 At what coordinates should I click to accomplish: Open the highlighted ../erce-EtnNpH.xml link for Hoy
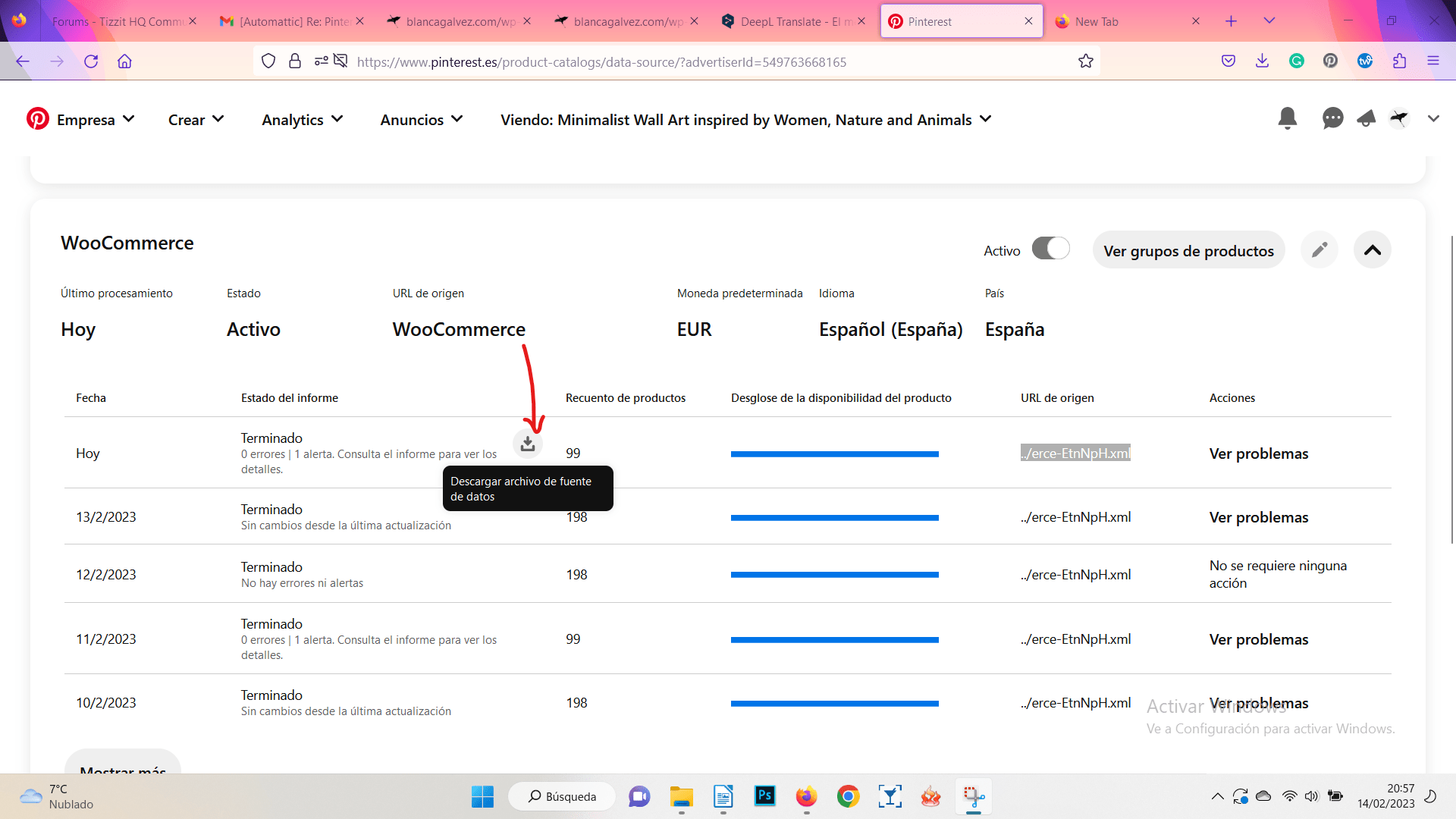(x=1075, y=453)
